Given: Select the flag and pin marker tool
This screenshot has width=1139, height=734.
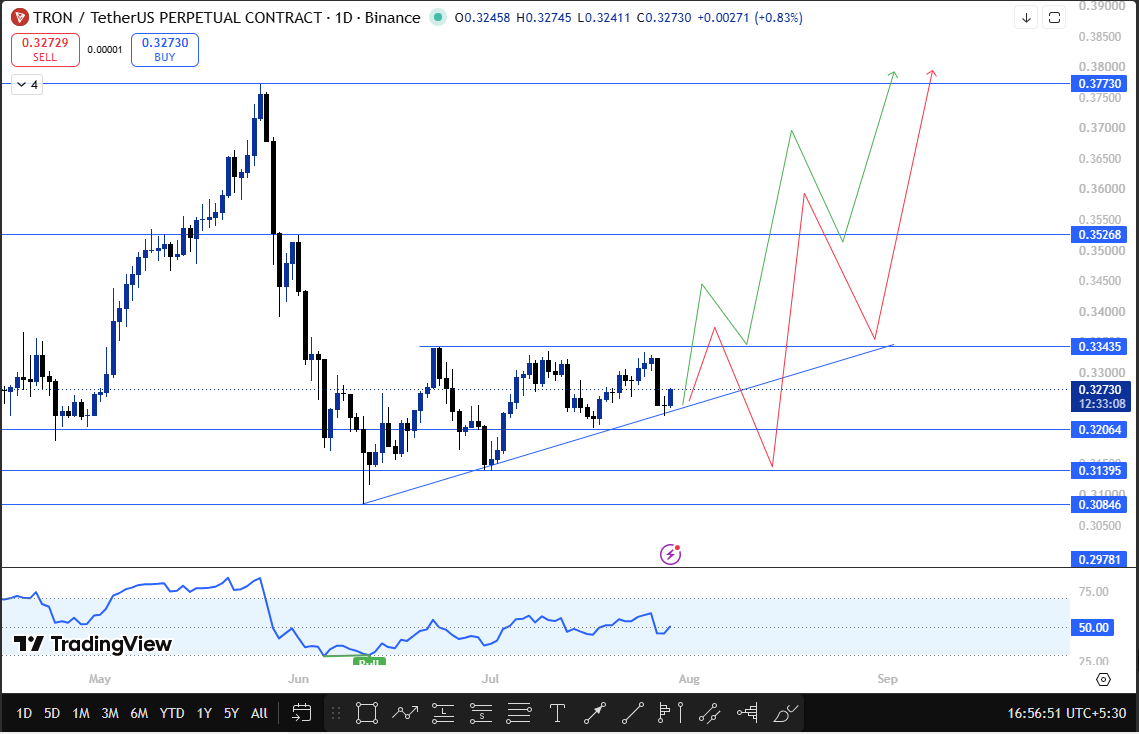Looking at the screenshot, I should coord(670,713).
